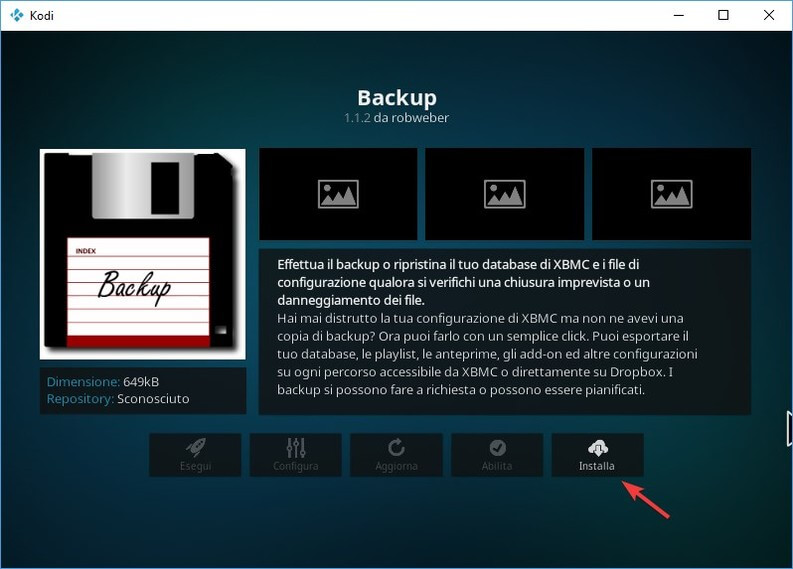Click the version text 1.1.2 da robweber
Screen dimensions: 793x569
pyautogui.click(x=396, y=118)
